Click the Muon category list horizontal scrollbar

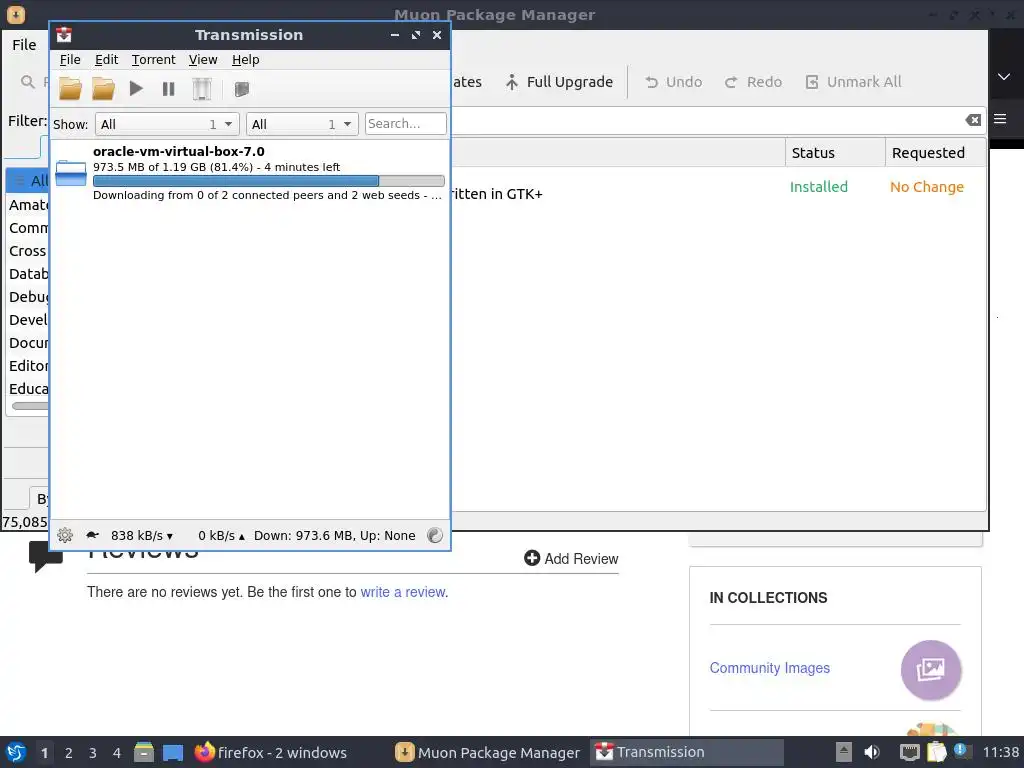point(30,406)
